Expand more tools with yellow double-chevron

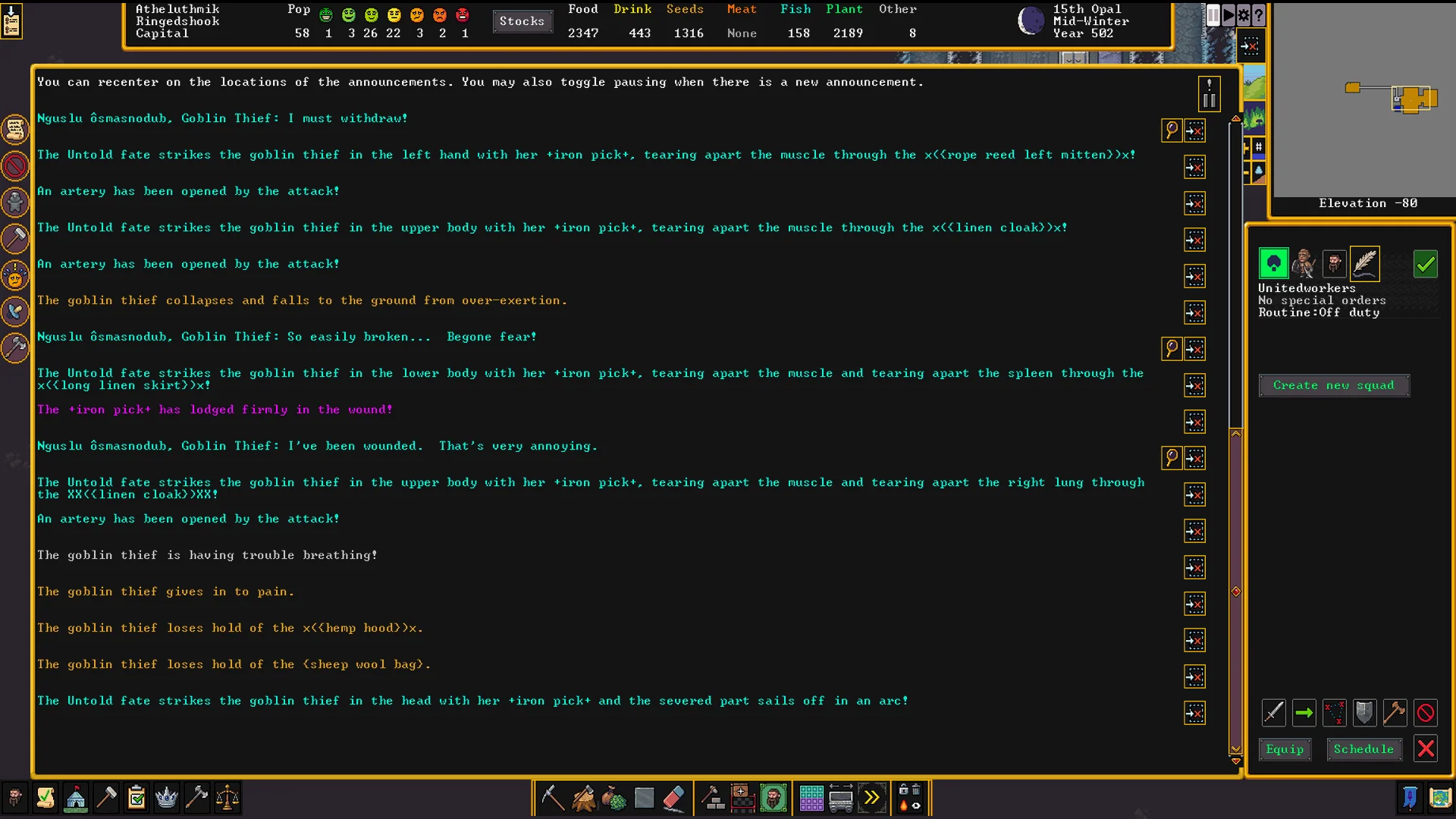[x=871, y=798]
